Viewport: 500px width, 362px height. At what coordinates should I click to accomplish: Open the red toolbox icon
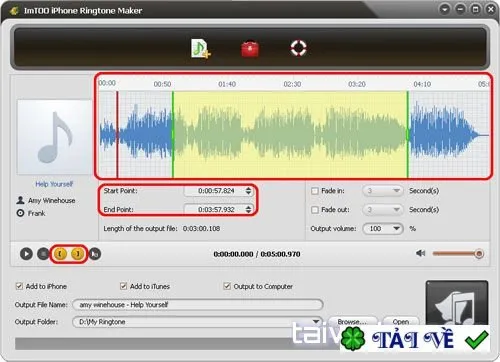pyautogui.click(x=250, y=49)
